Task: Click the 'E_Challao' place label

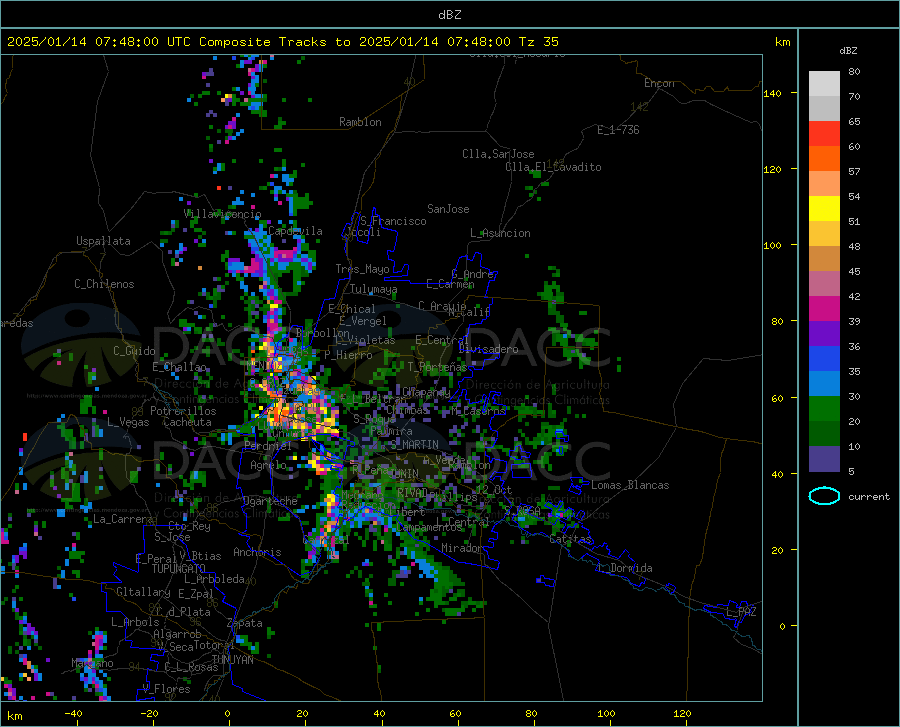Action: click(179, 367)
